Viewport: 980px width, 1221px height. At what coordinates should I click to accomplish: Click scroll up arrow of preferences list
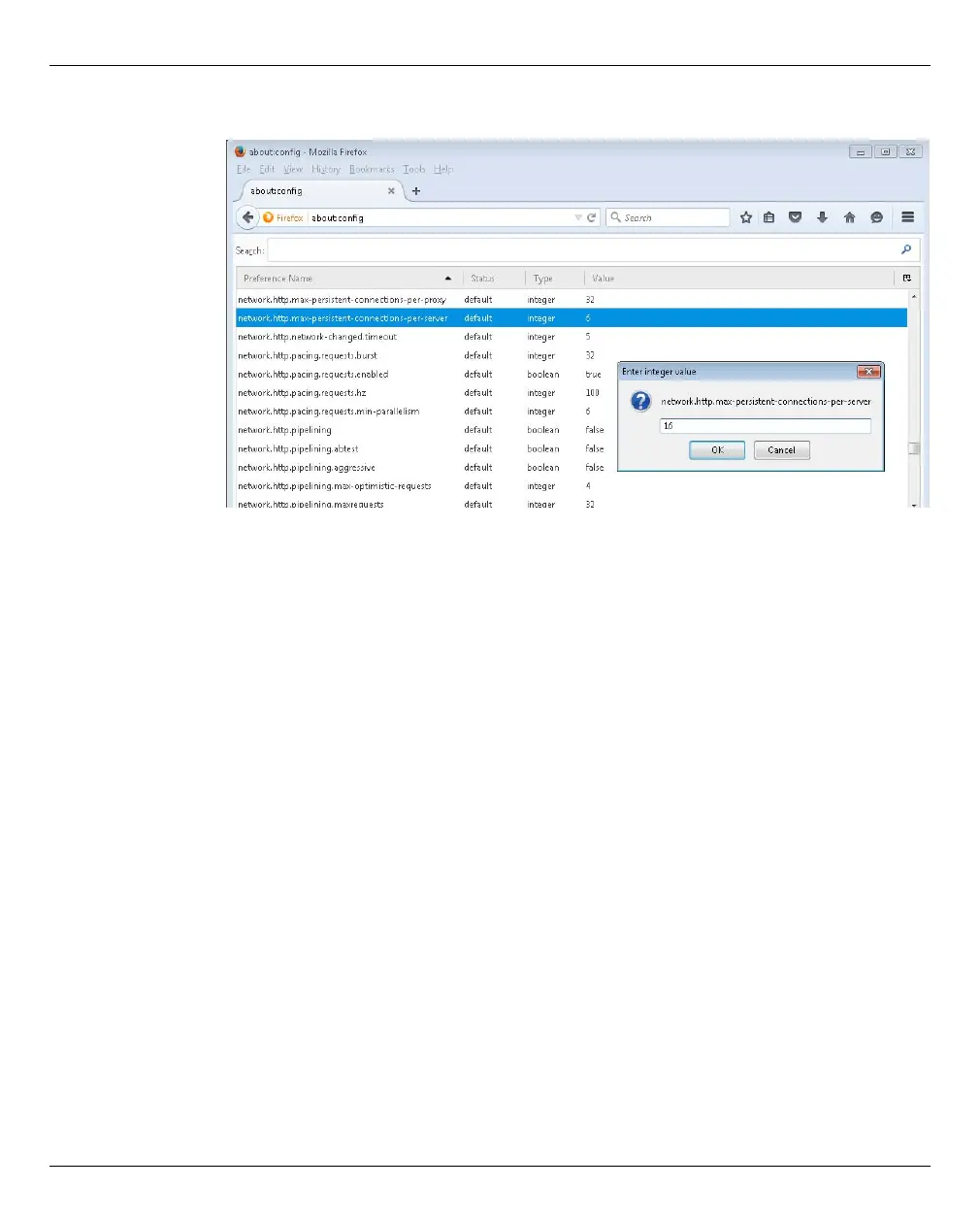tap(913, 295)
